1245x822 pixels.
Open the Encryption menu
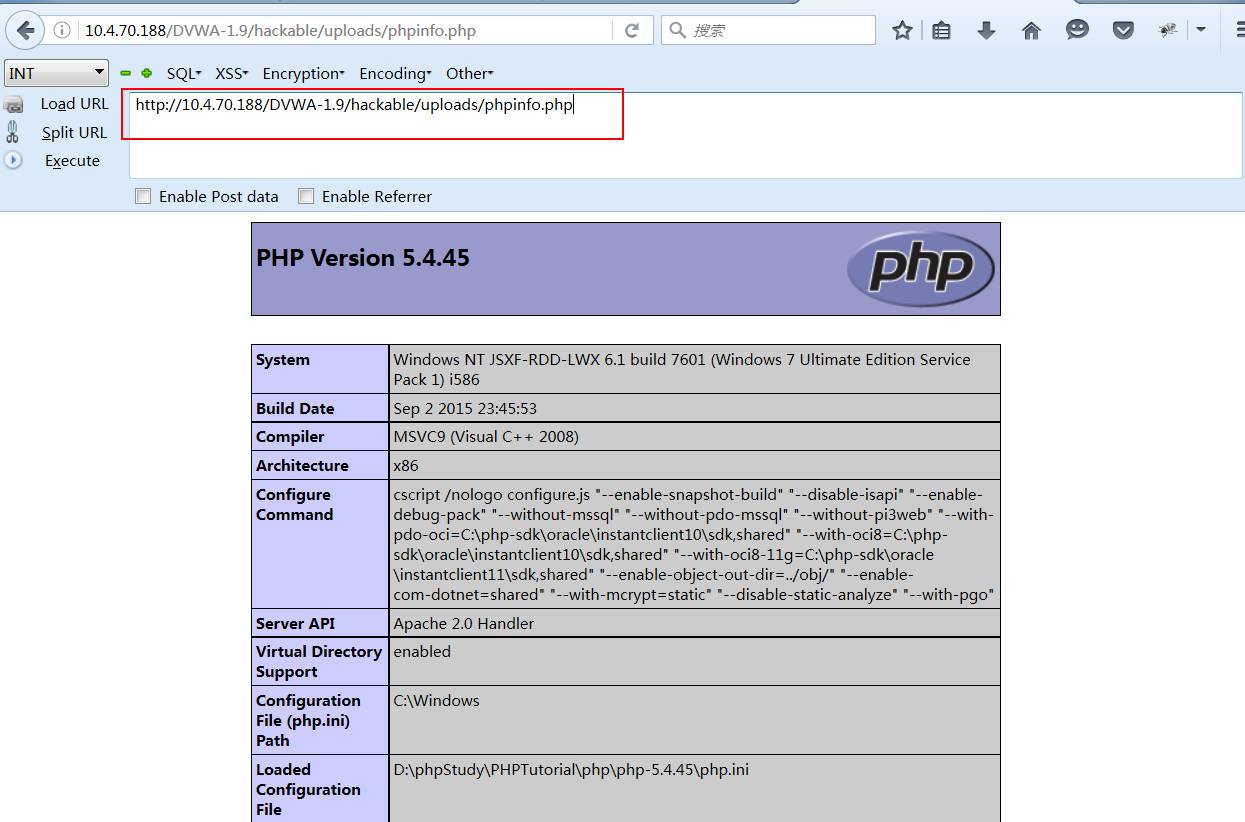coord(303,73)
